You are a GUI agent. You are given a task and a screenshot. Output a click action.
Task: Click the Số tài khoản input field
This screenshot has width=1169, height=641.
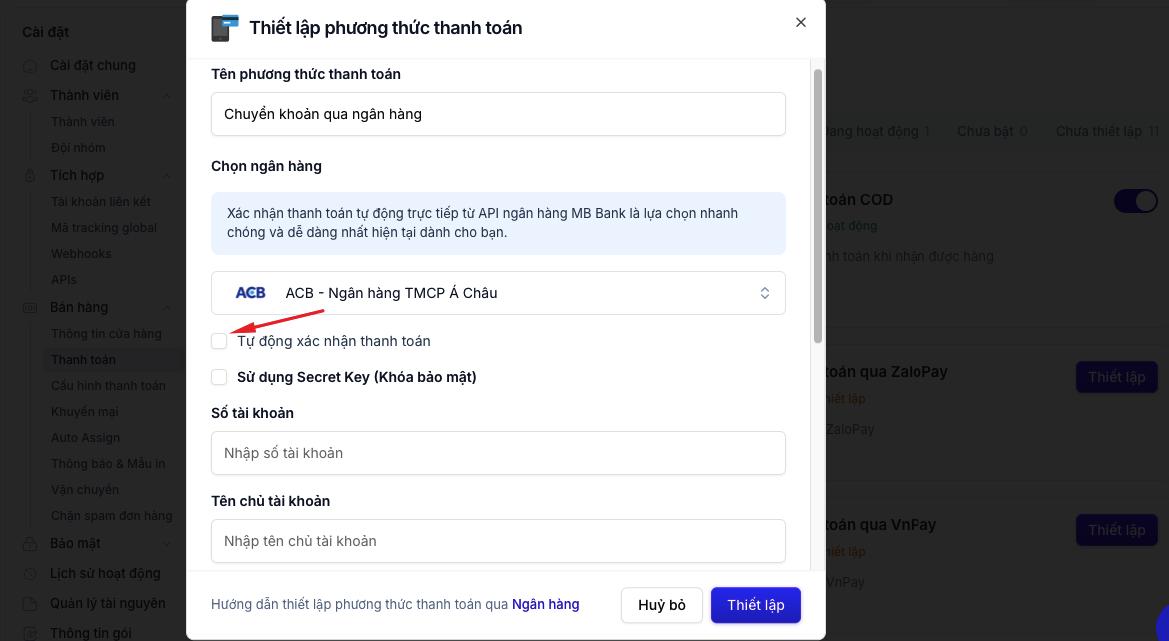coord(498,453)
